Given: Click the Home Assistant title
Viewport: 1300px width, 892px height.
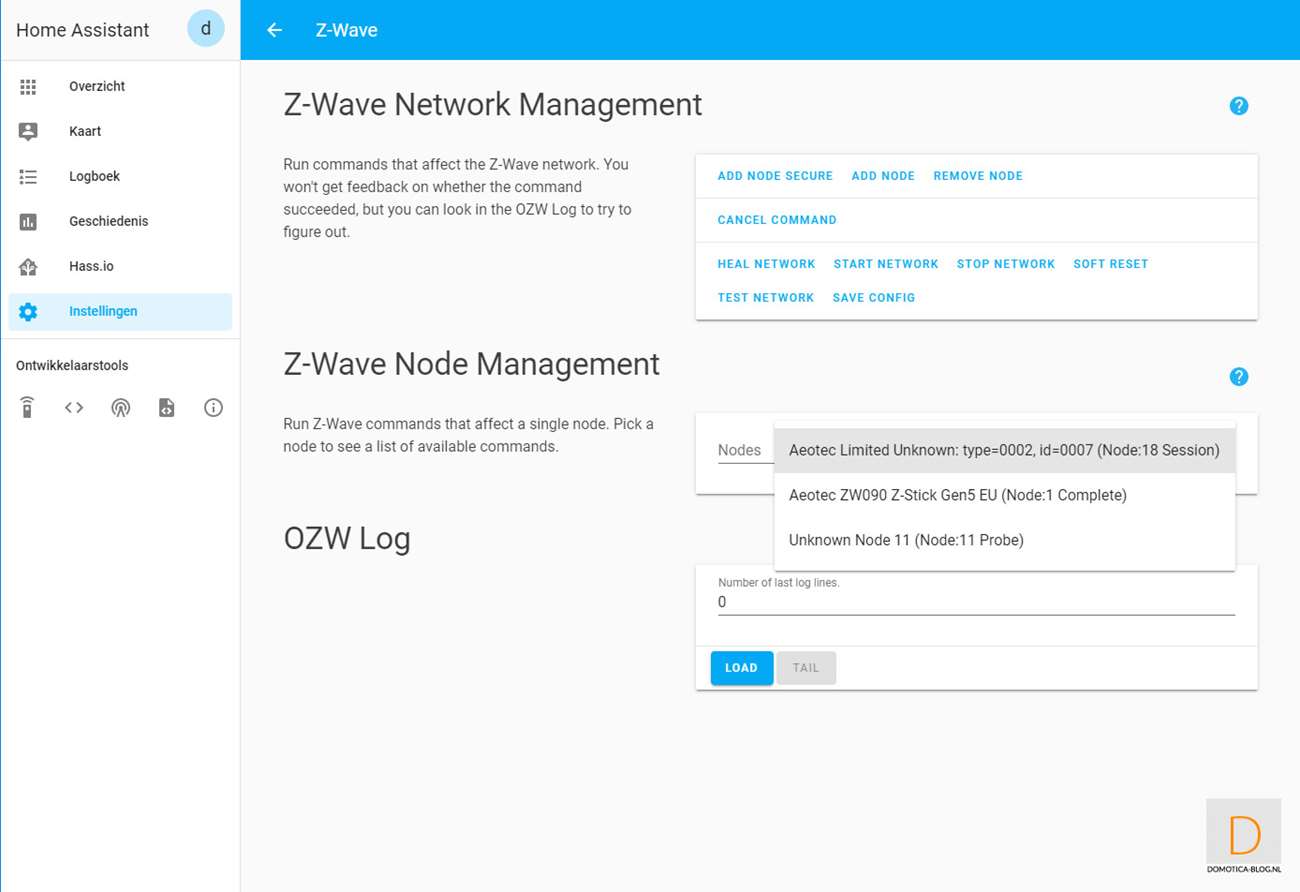Looking at the screenshot, I should [x=83, y=30].
